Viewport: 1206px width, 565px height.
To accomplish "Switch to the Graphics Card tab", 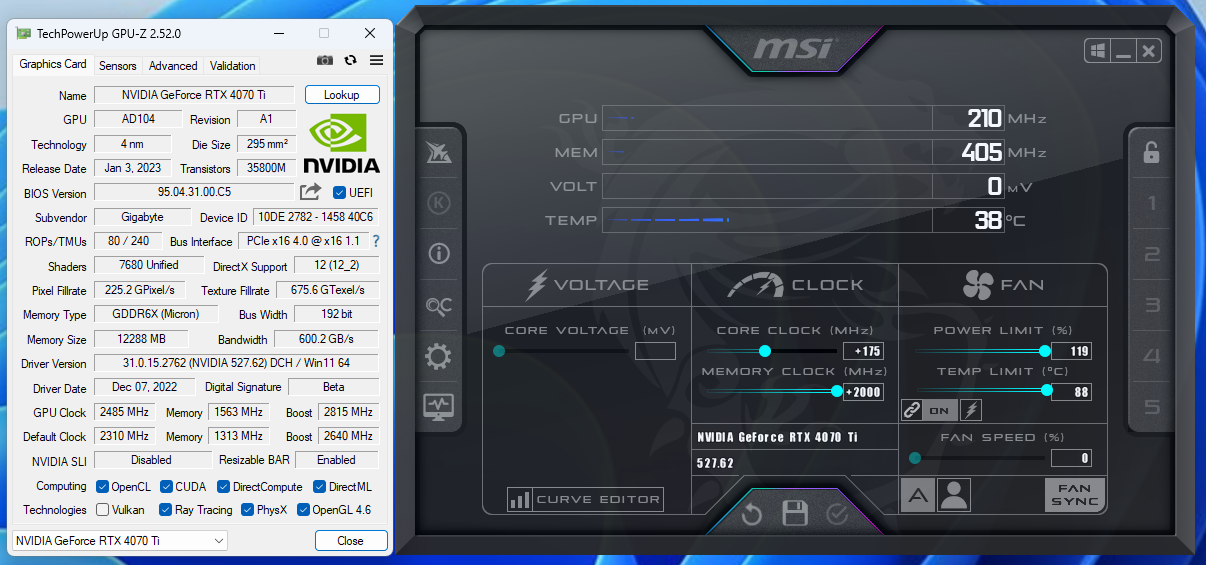I will pos(53,64).
